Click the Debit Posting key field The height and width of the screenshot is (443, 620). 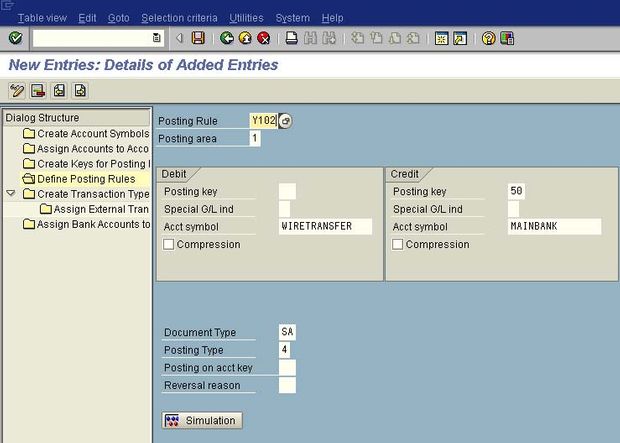pyautogui.click(x=287, y=191)
